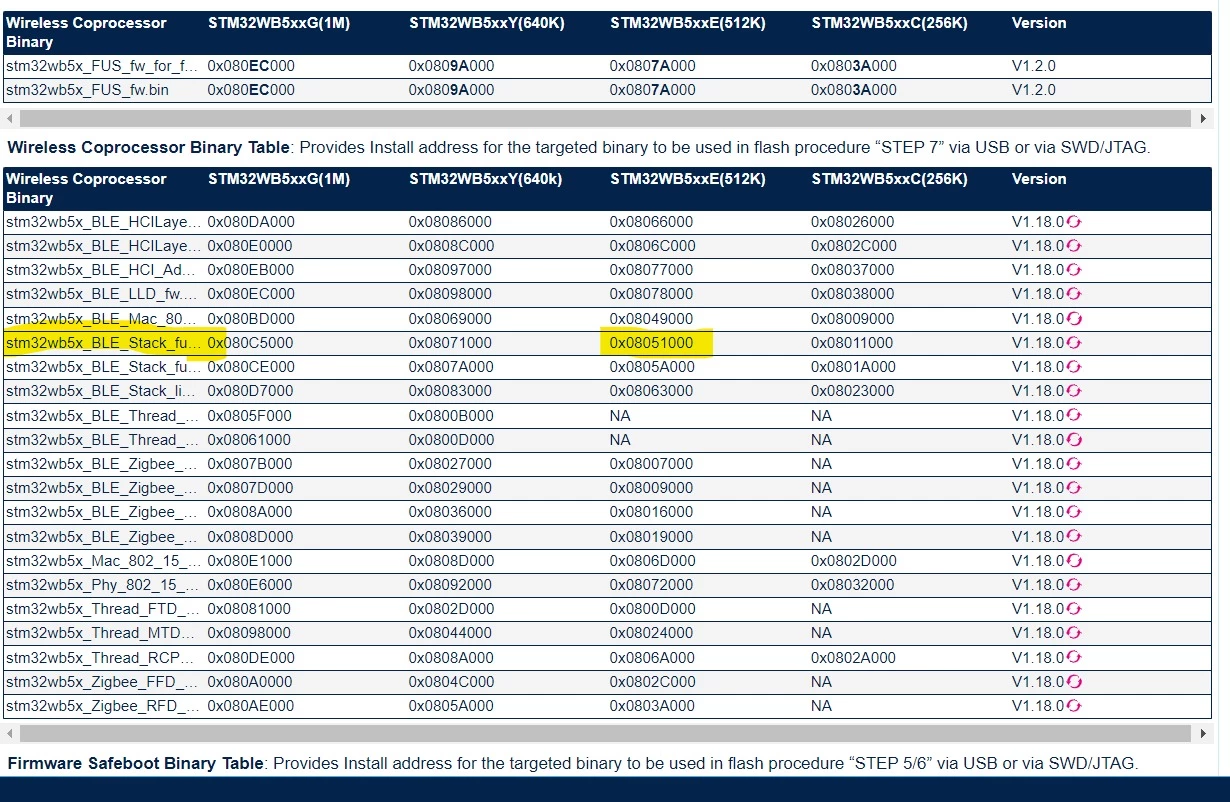Image resolution: width=1230 pixels, height=802 pixels.
Task: Click the update icon in the 0x080DA000 row
Action: (1074, 222)
